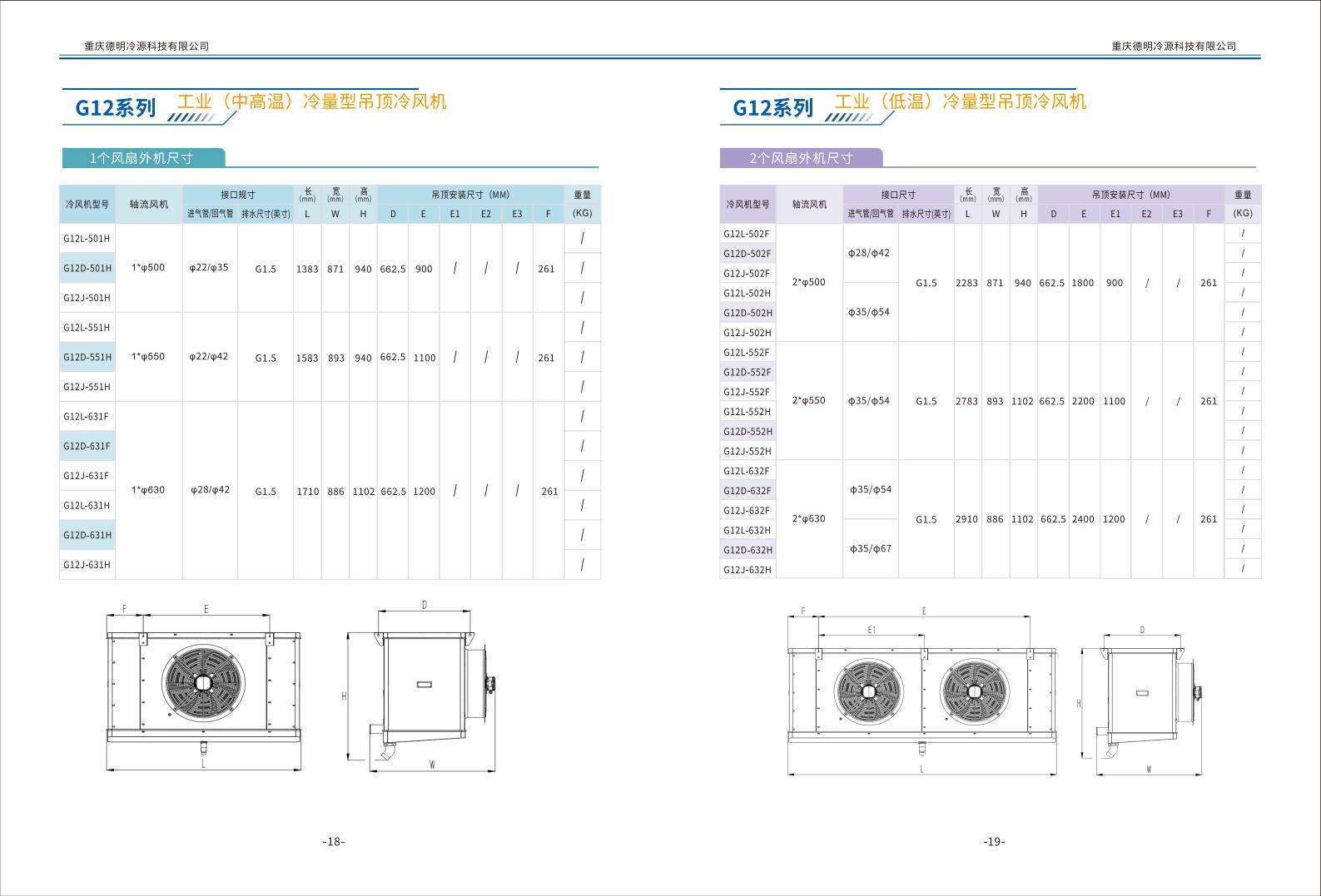Click the G12系列 heading on the left page
Screen dimensions: 1321x896
coord(116,107)
